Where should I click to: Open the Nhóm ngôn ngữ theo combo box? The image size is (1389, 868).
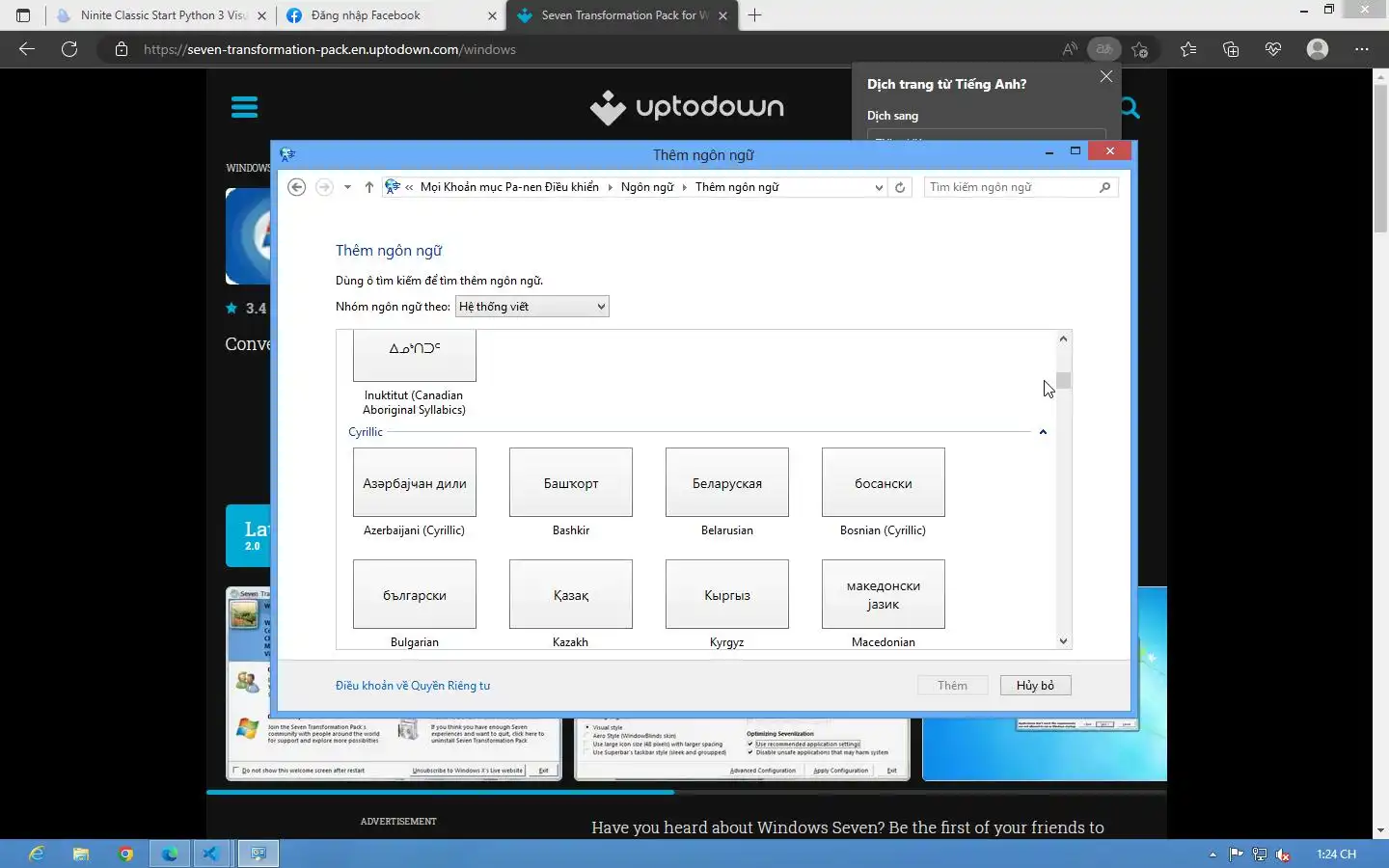(531, 307)
